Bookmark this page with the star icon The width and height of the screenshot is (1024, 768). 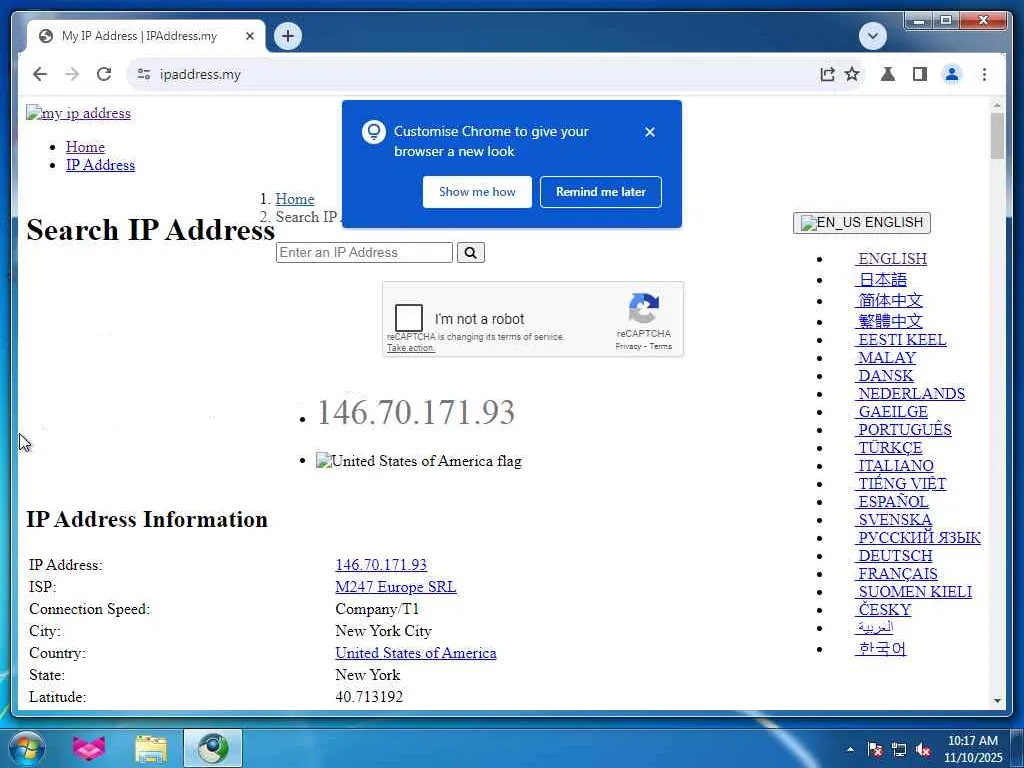click(x=852, y=74)
